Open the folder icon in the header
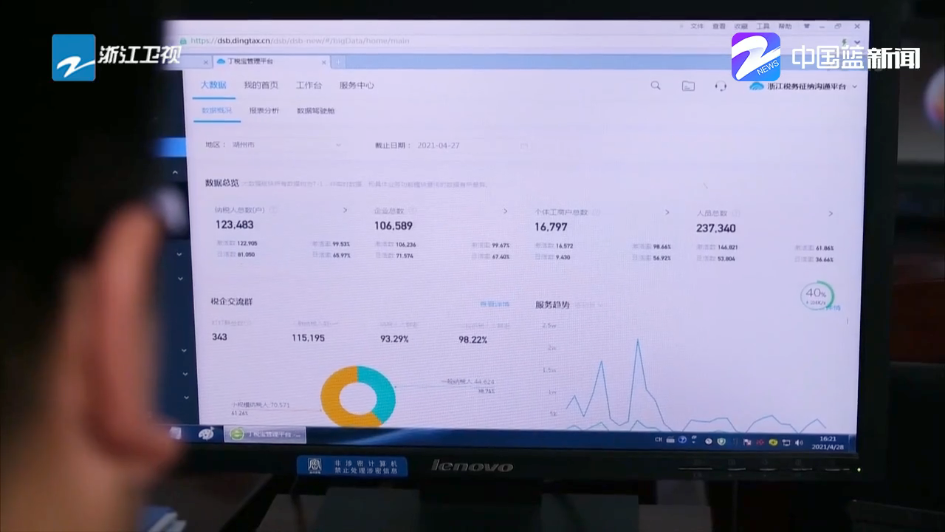The width and height of the screenshot is (945, 532). click(688, 86)
